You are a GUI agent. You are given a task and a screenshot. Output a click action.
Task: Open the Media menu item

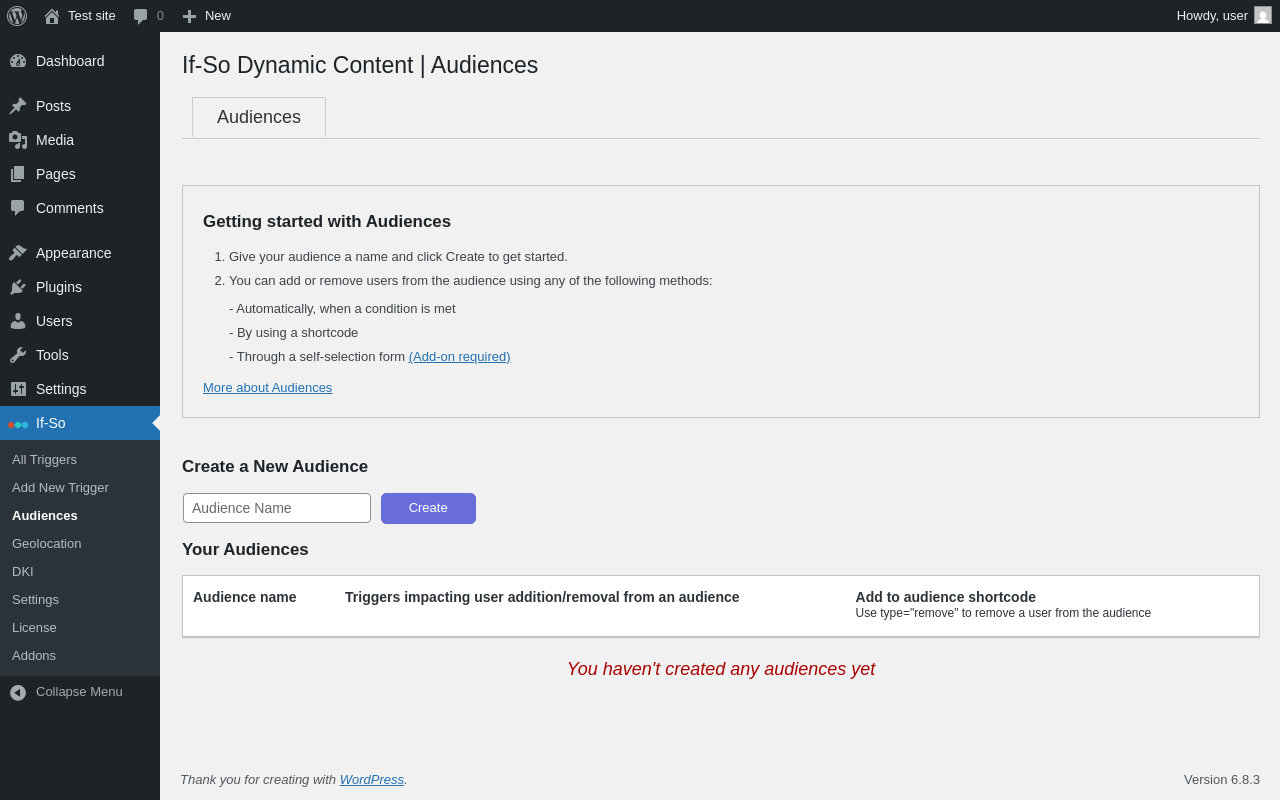(55, 140)
